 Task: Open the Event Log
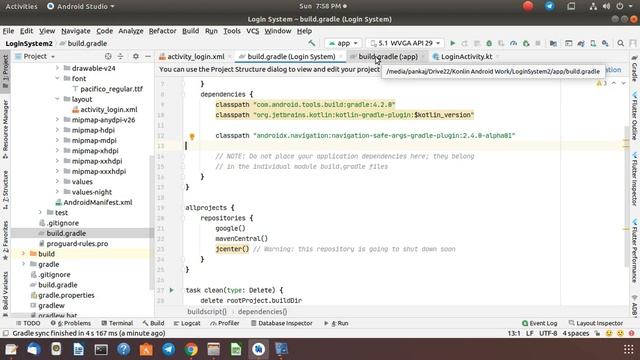pos(539,323)
